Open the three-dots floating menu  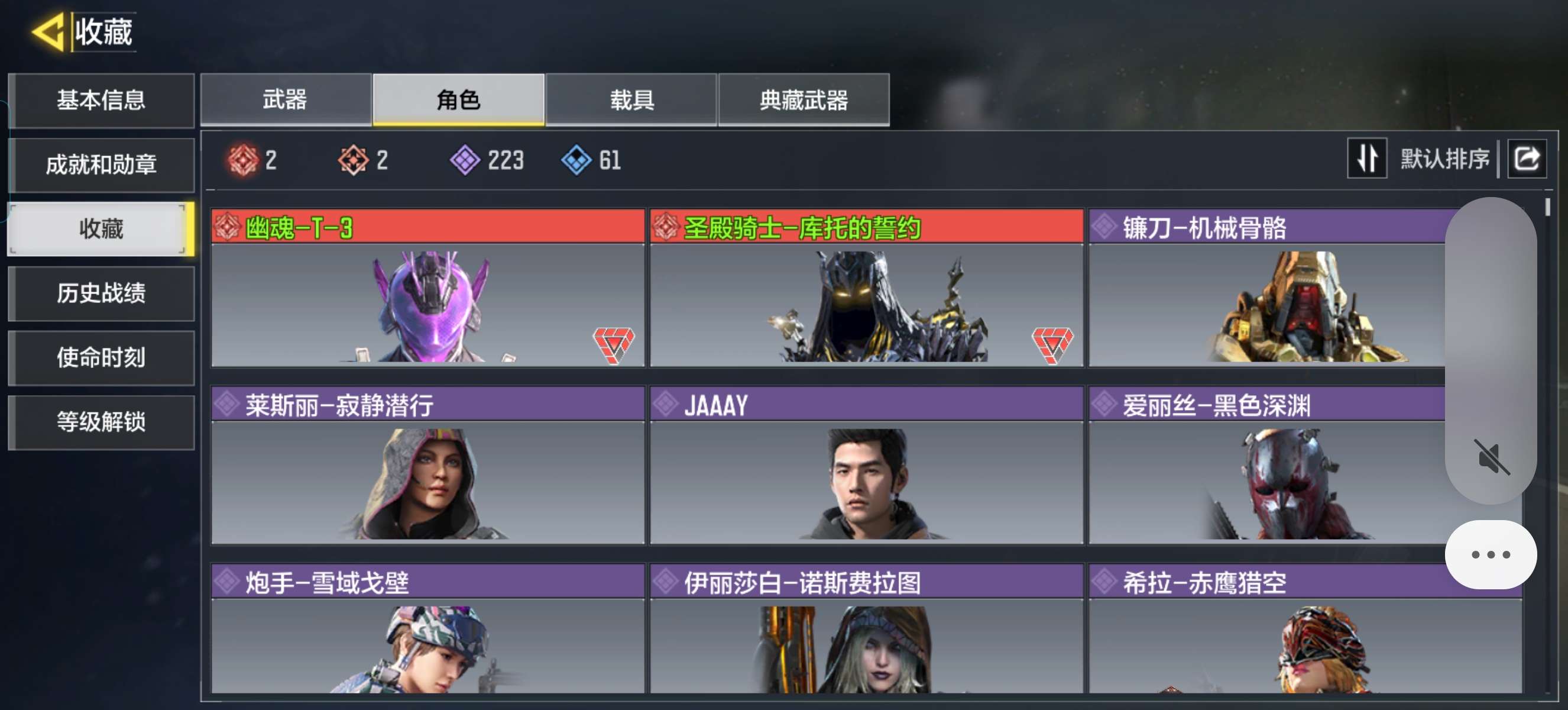1490,554
